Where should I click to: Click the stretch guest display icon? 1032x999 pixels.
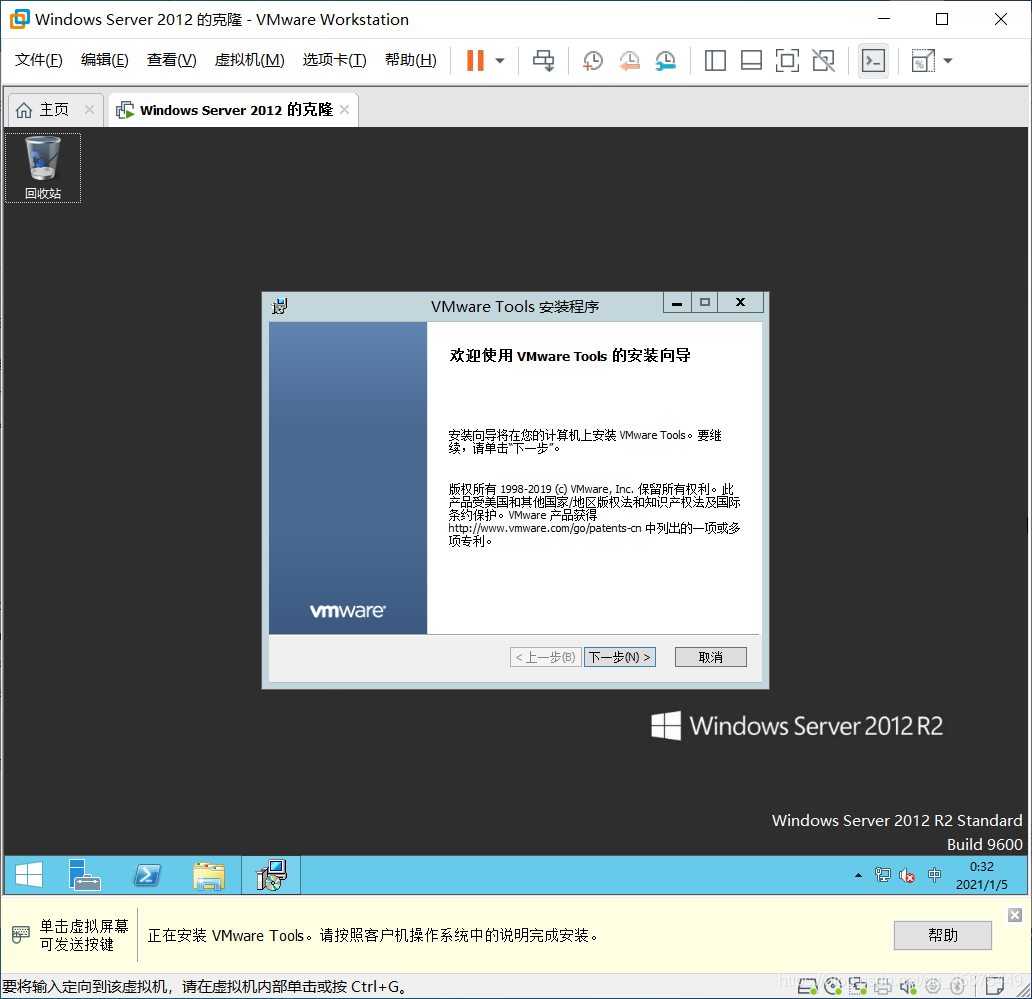point(923,61)
